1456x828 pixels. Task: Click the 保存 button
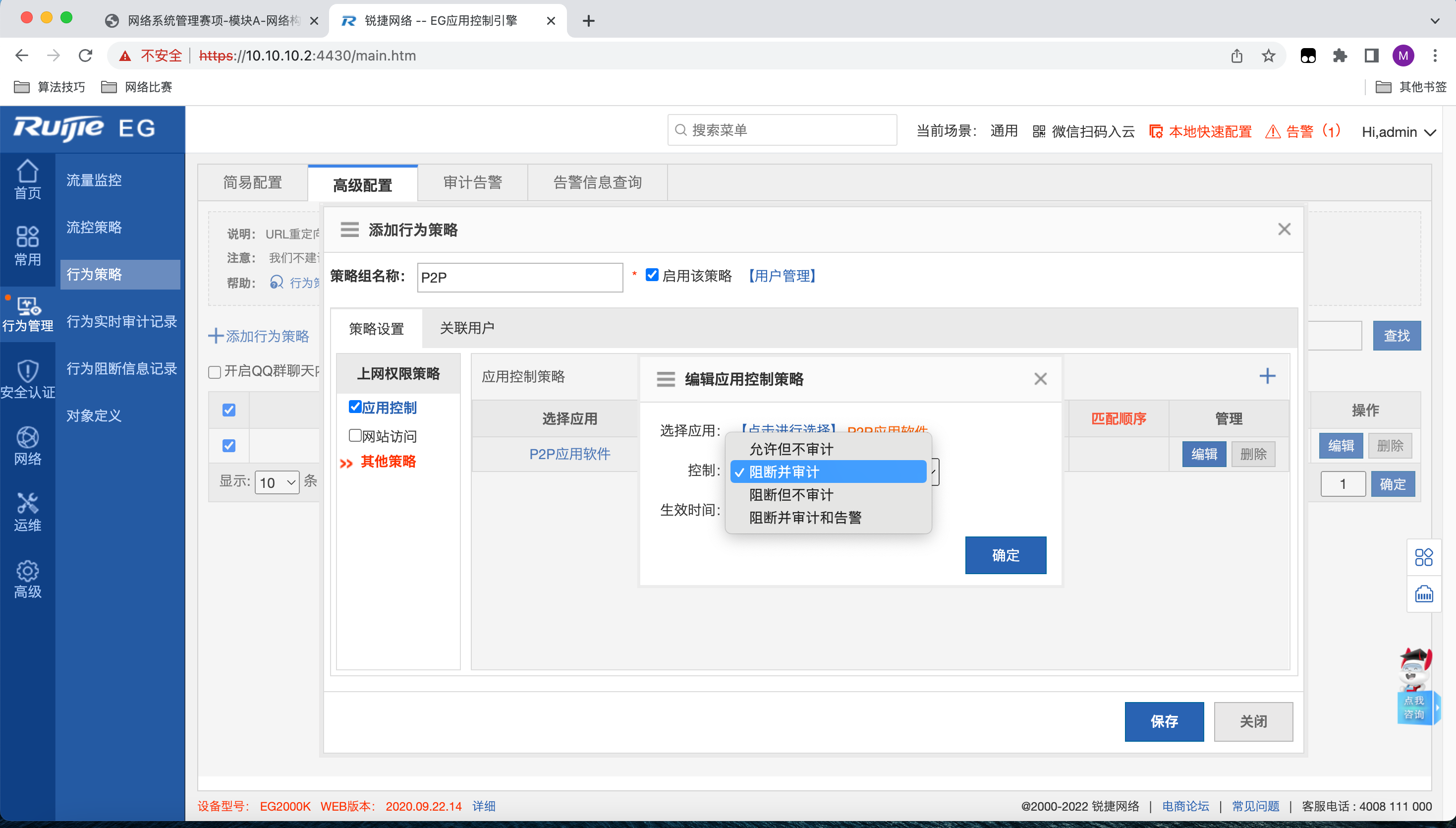(1164, 722)
